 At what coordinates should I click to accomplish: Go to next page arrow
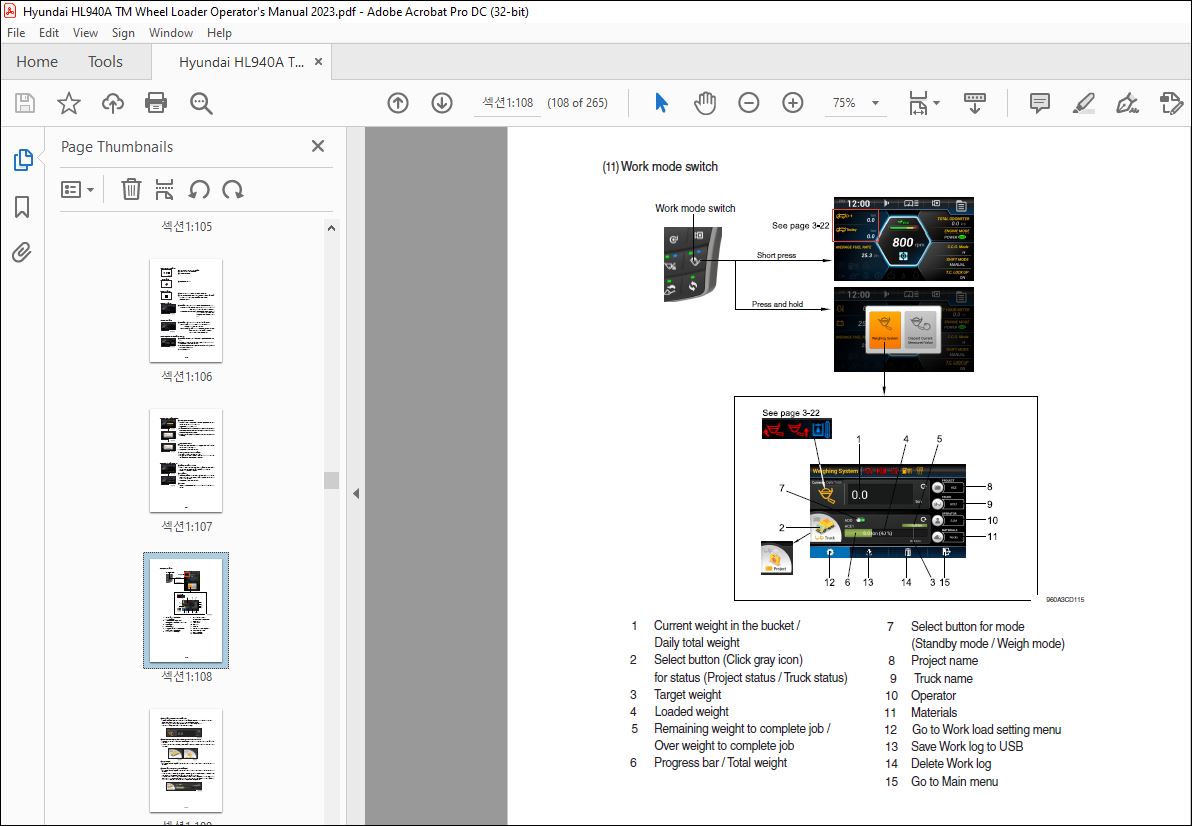tap(442, 103)
